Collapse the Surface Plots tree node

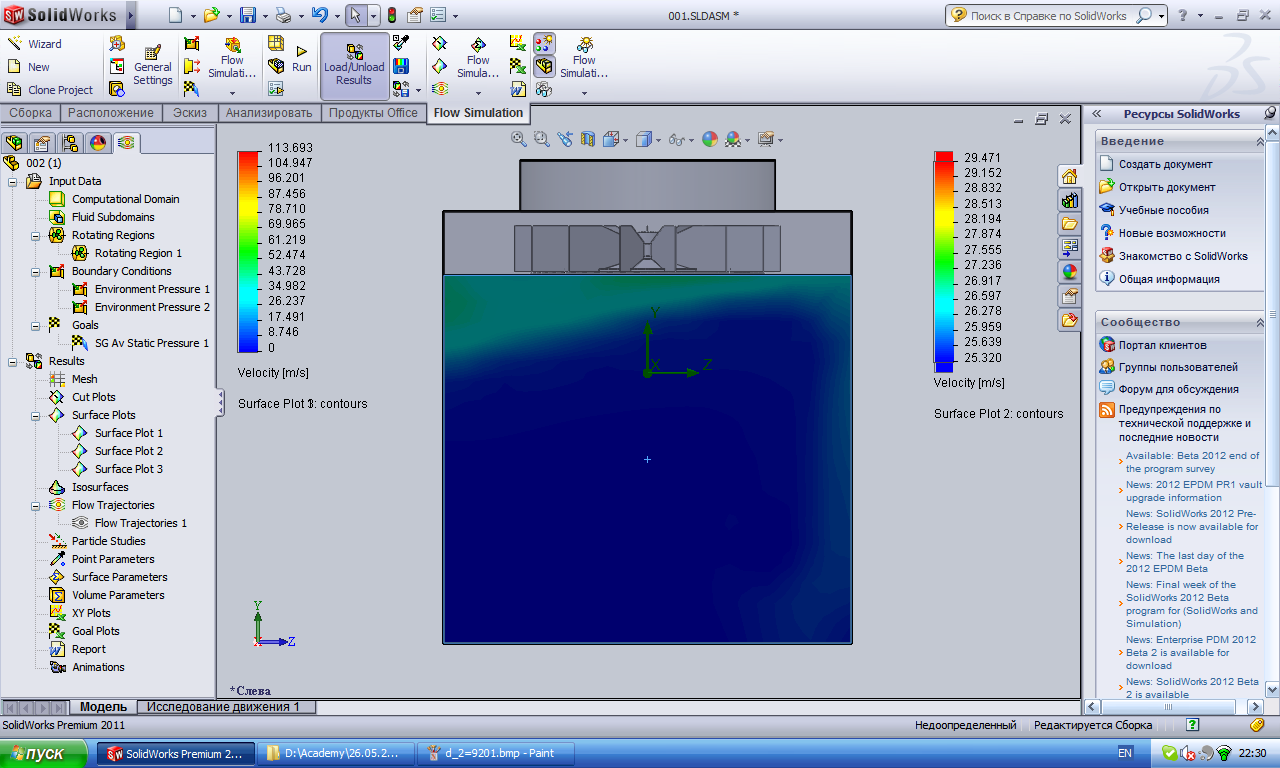click(36, 415)
